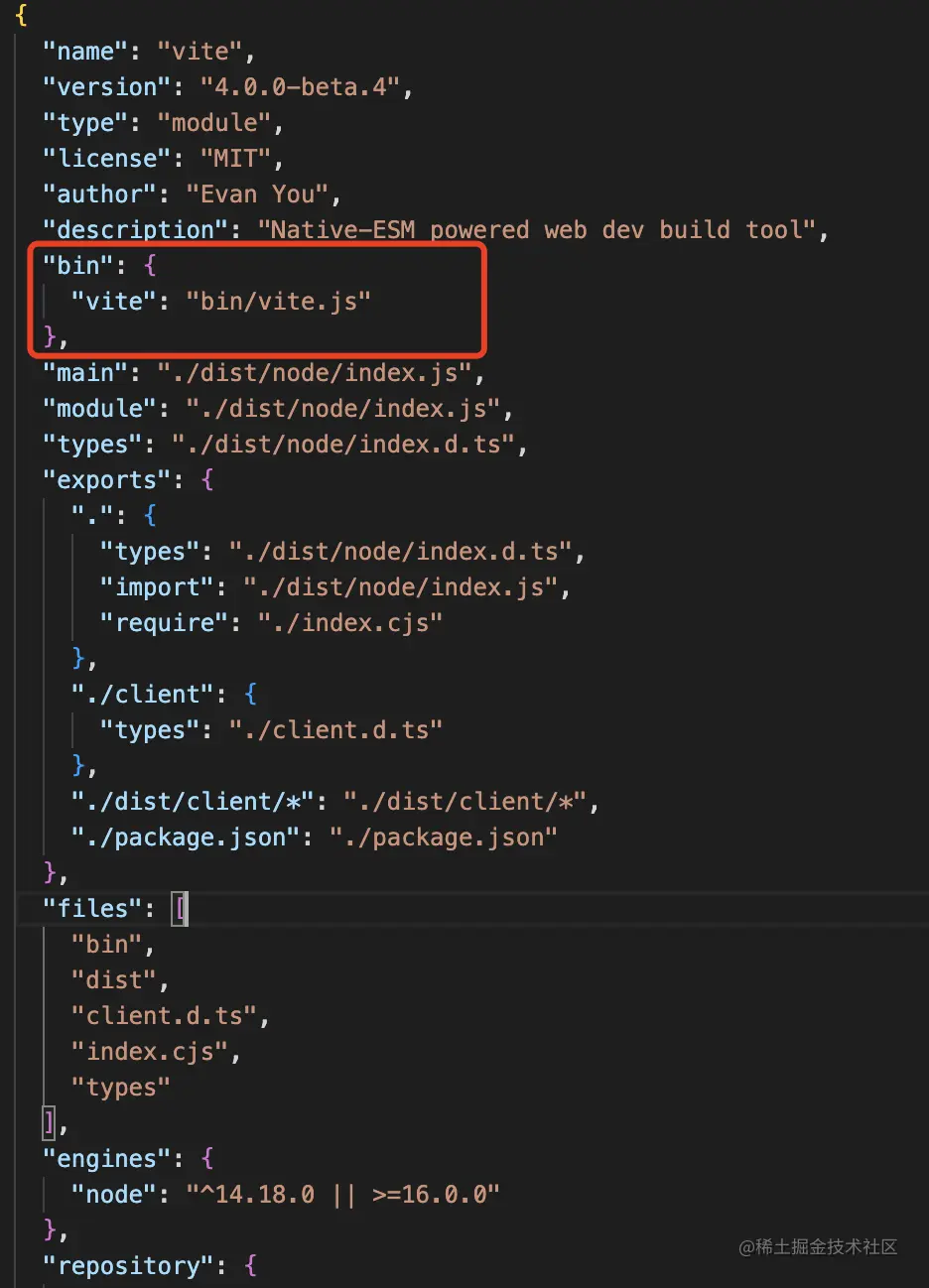The height and width of the screenshot is (1288, 929).
Task: Click the "engines" key
Action: [107, 1159]
